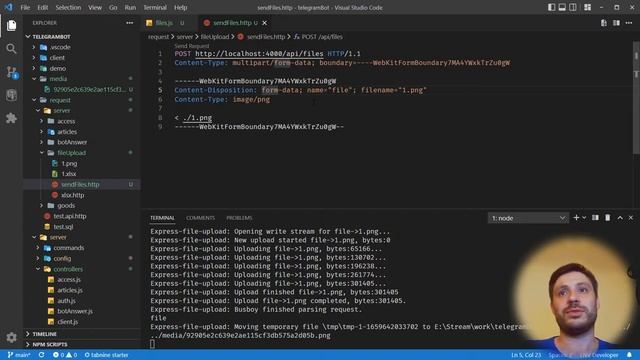Click the sync changes icon in status bar
The image size is (640, 360).
tap(42, 355)
